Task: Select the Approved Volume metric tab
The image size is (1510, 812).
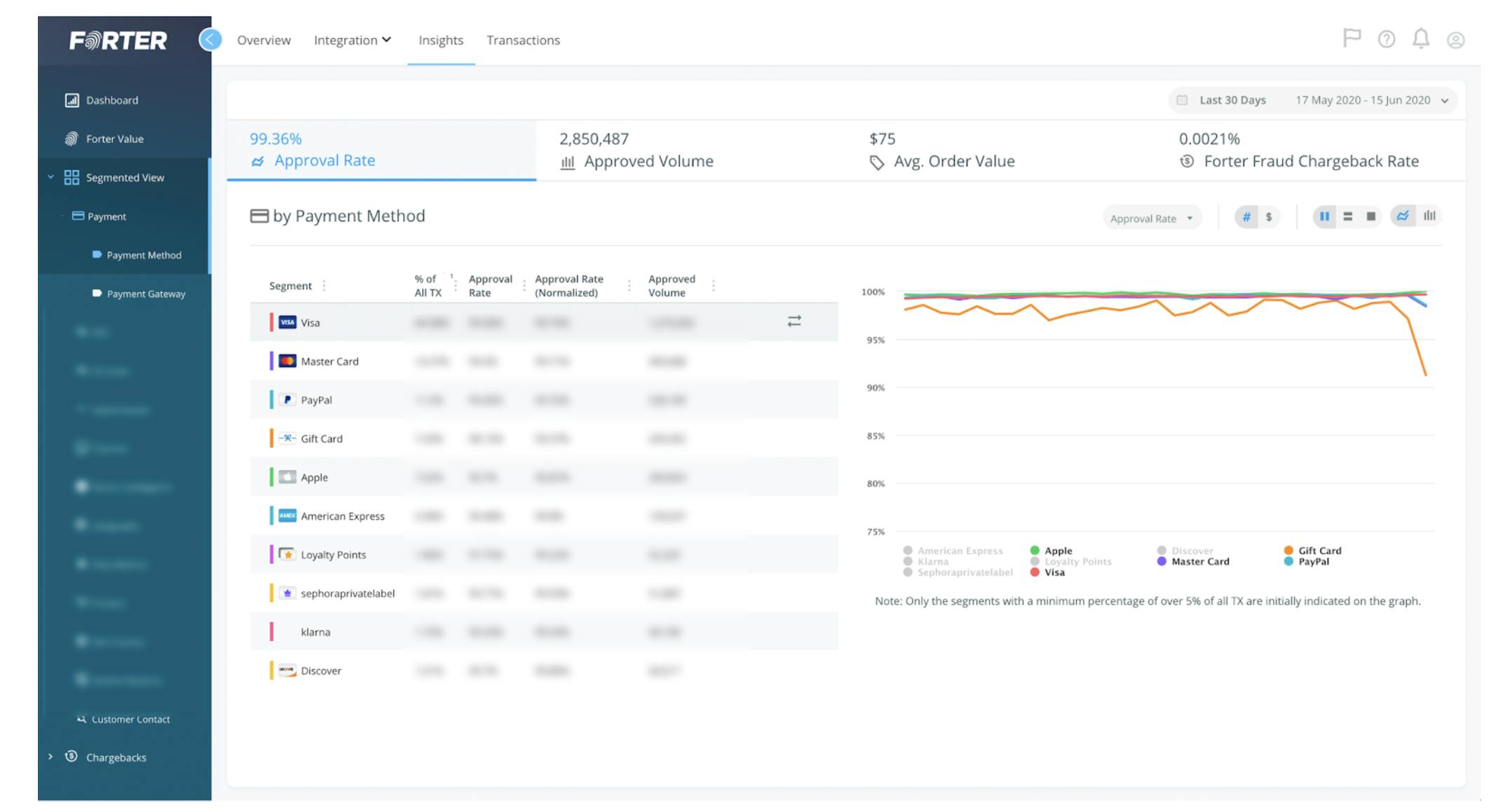Action: tap(636, 151)
